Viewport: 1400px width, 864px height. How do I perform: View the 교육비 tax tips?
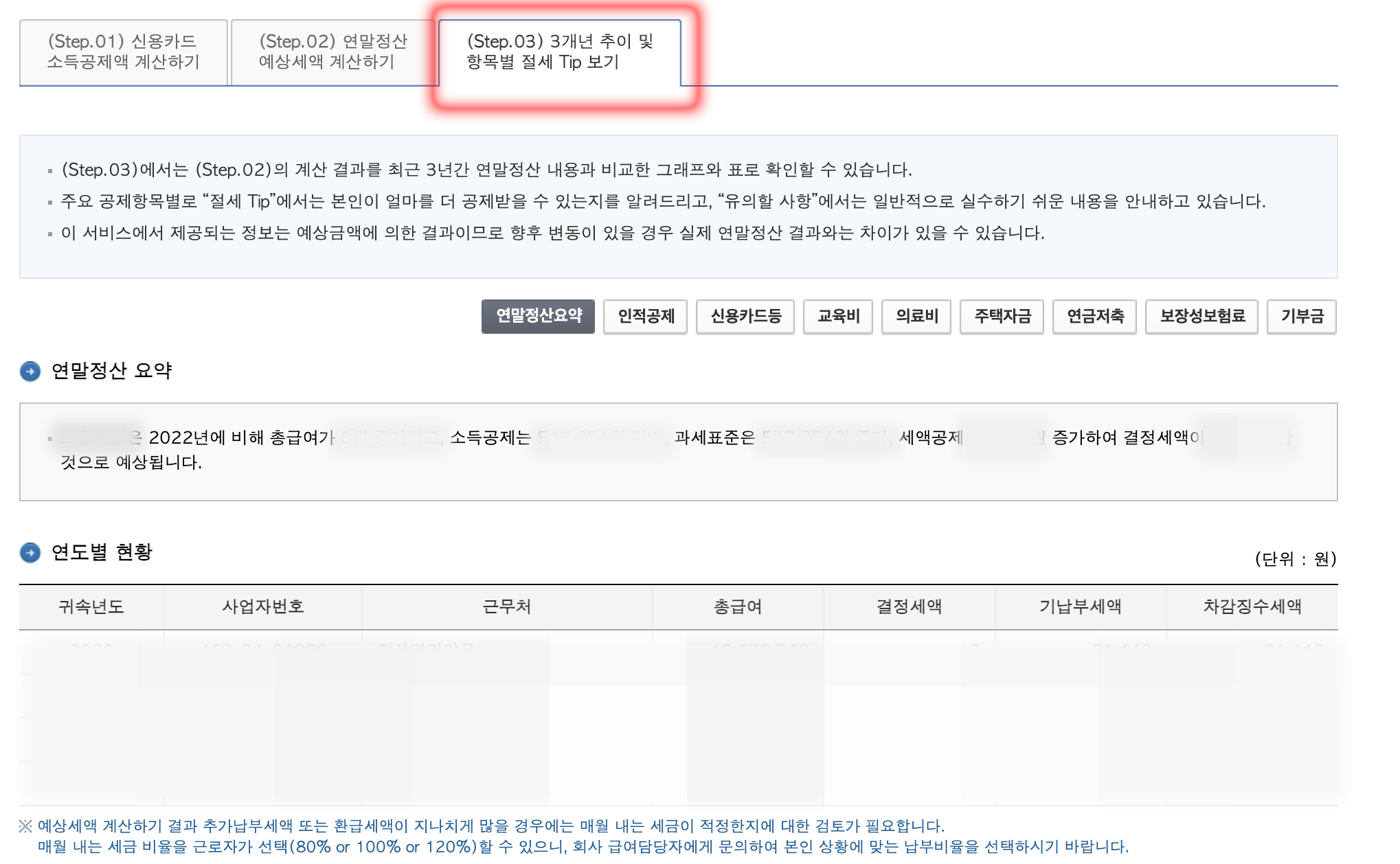[837, 317]
